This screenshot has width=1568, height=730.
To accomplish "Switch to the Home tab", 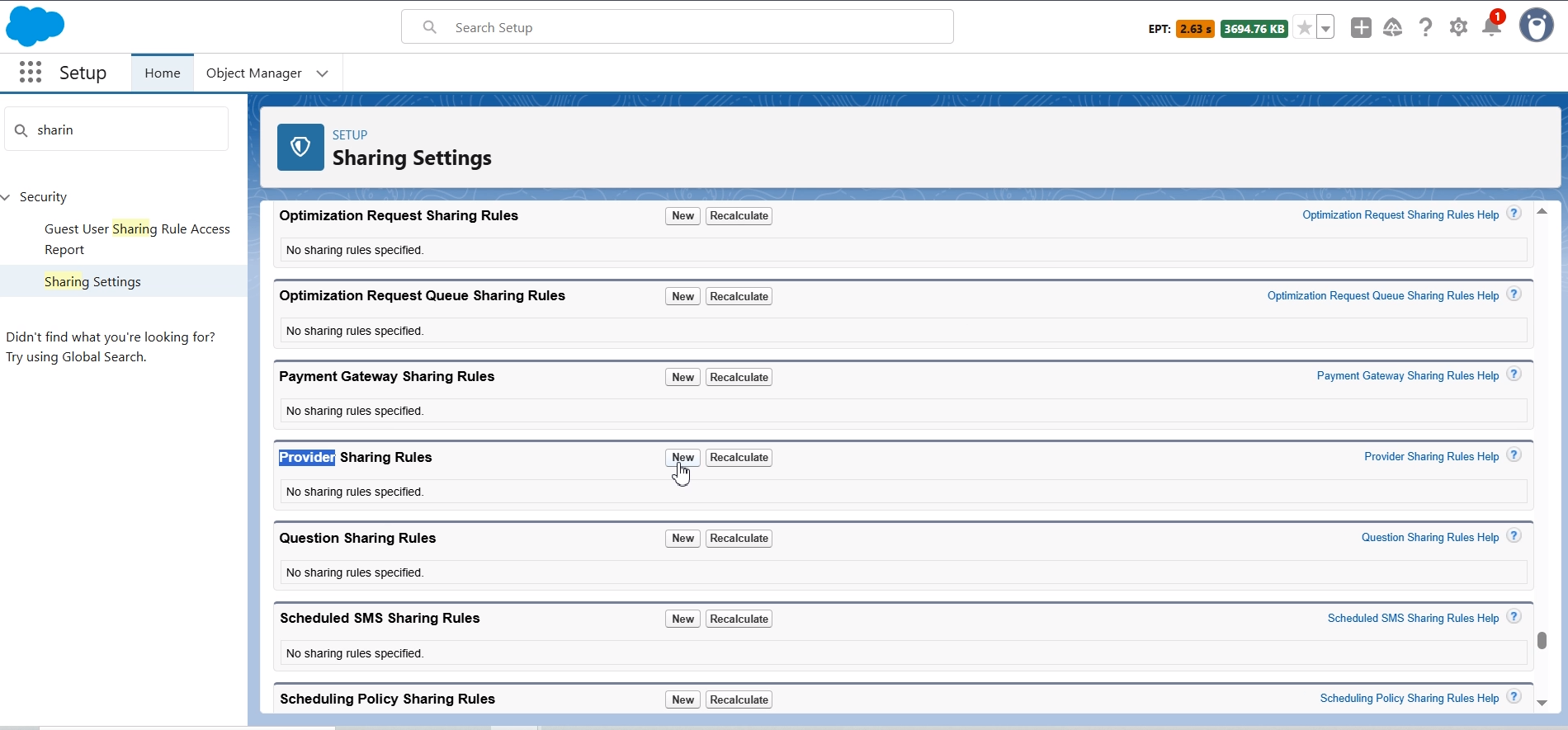I will click(163, 73).
